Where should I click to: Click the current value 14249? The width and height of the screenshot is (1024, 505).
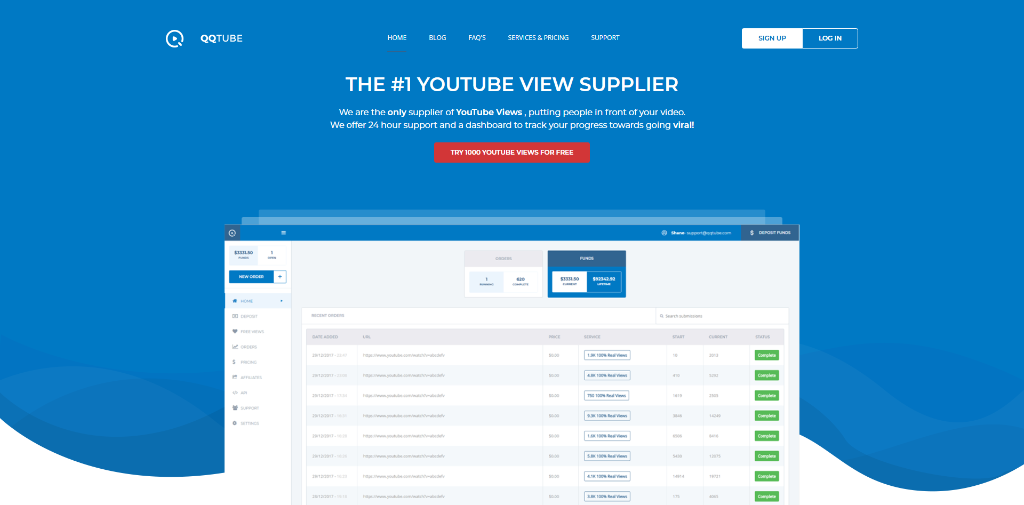716,416
